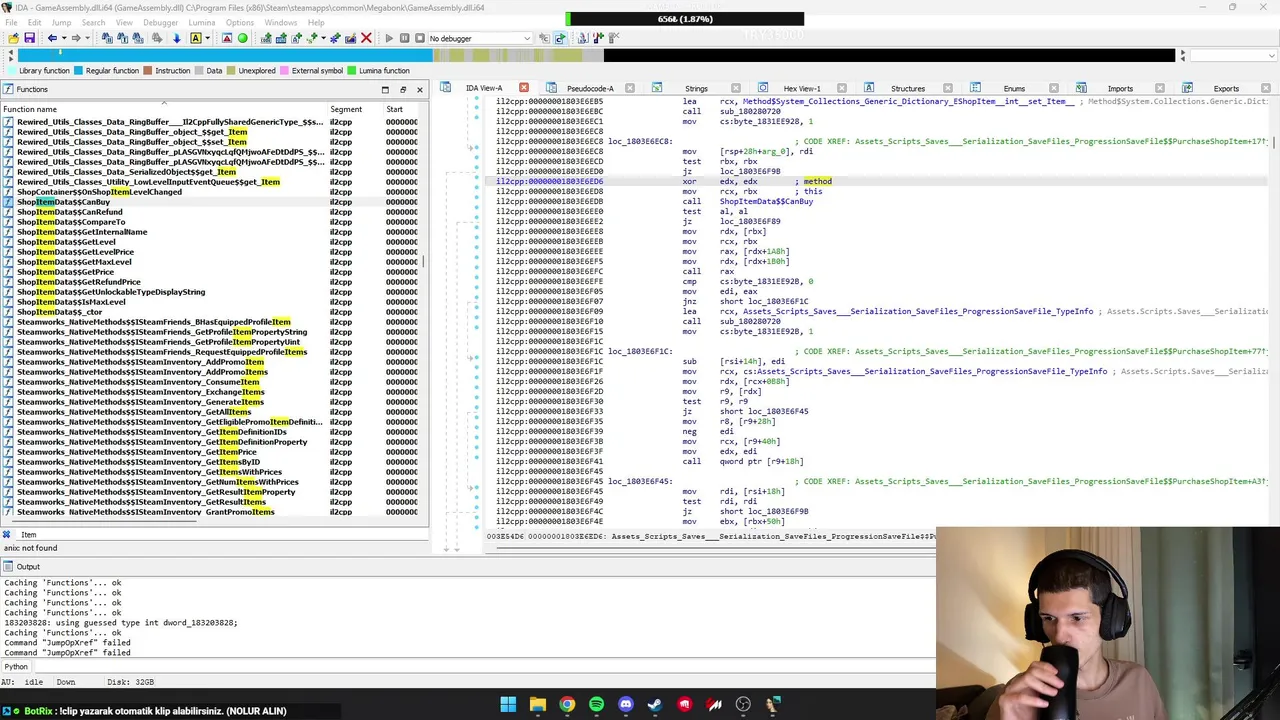Click the red X cancel toolbar icon
1280x720 pixels.
pyautogui.click(x=366, y=38)
